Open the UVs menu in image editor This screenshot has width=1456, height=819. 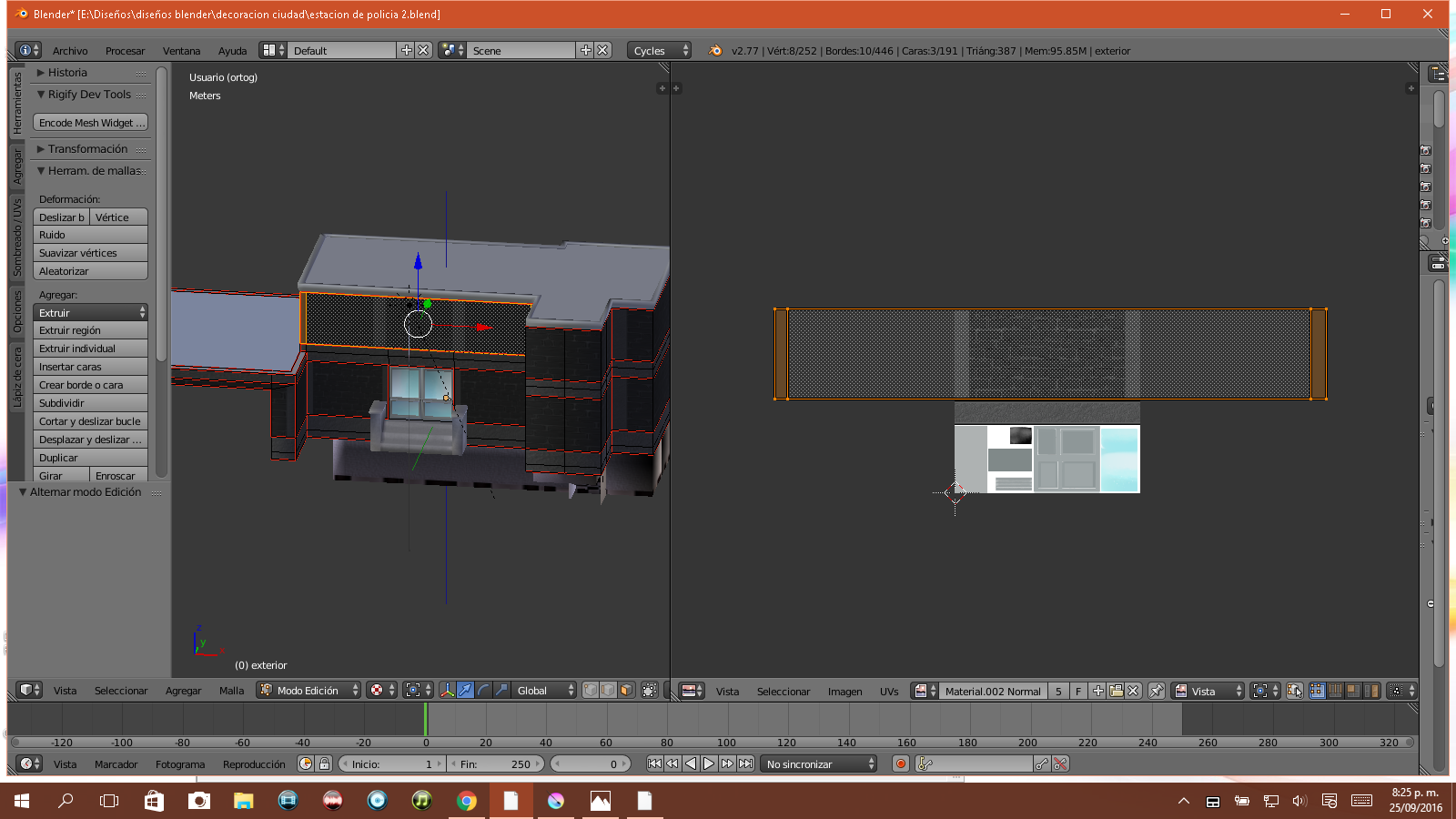pyautogui.click(x=889, y=692)
